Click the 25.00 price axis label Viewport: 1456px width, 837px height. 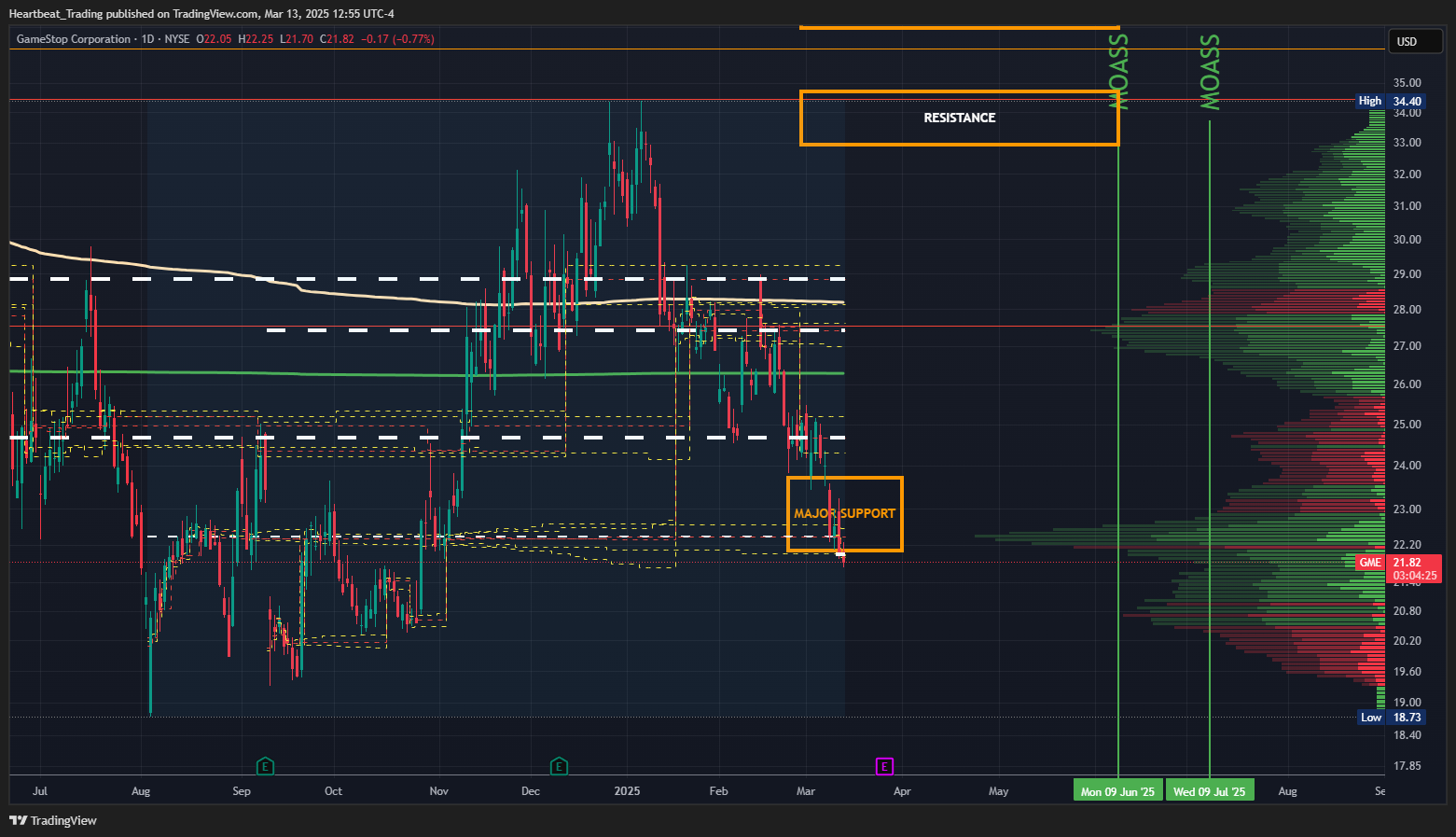coord(1407,425)
